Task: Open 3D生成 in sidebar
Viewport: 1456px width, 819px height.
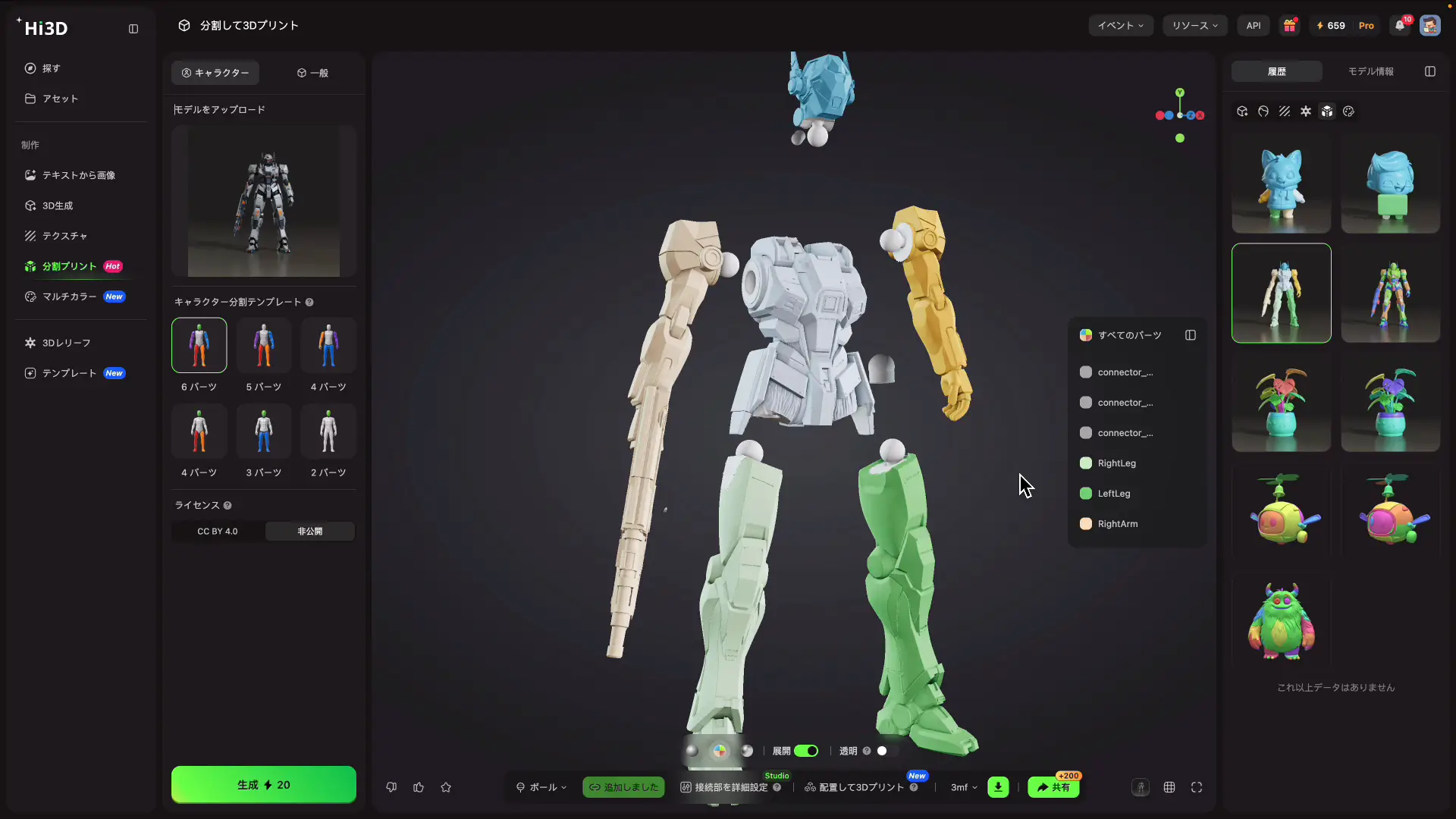Action: coord(80,206)
